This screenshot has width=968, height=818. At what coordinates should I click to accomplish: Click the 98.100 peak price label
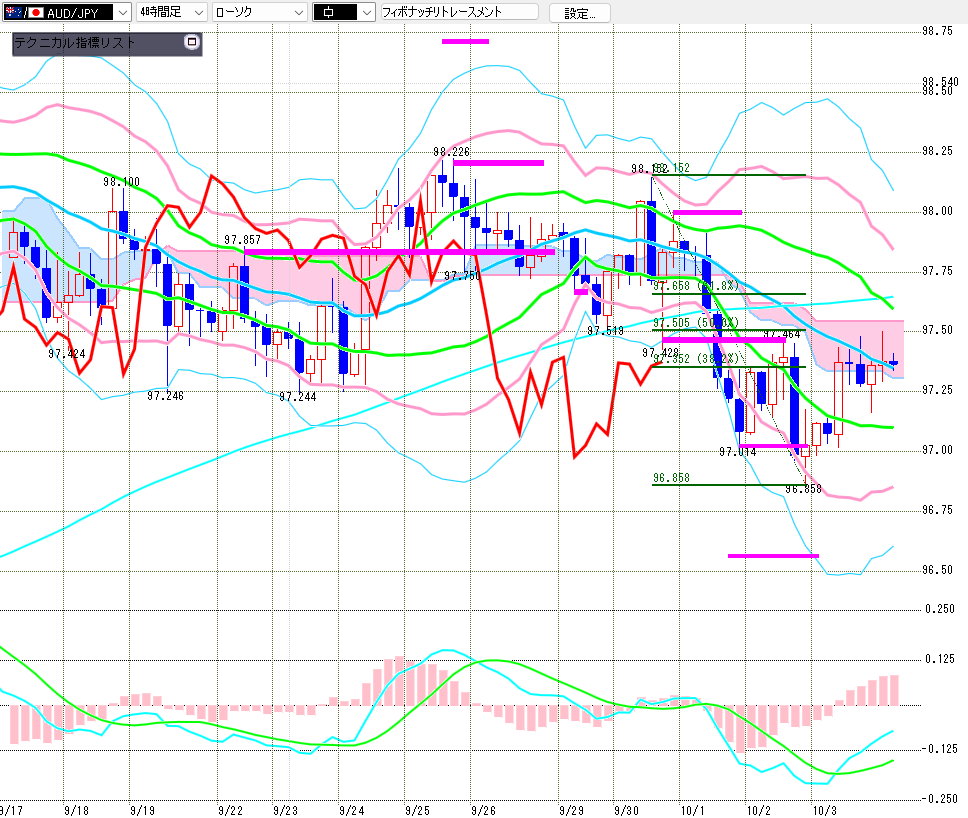(121, 182)
